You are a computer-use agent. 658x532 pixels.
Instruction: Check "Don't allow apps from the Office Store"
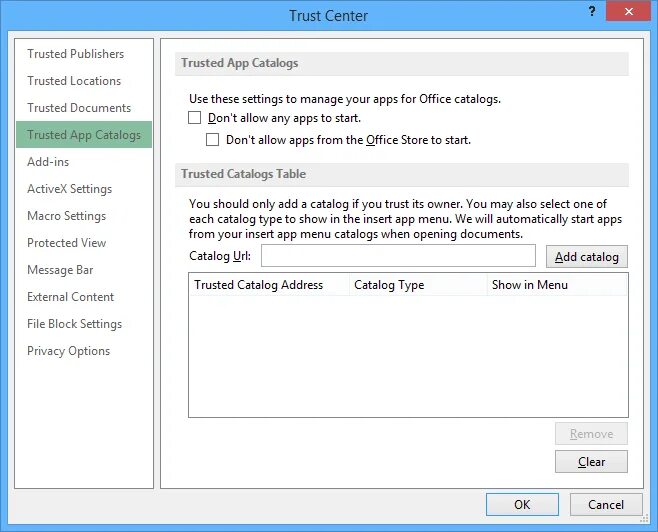(212, 139)
